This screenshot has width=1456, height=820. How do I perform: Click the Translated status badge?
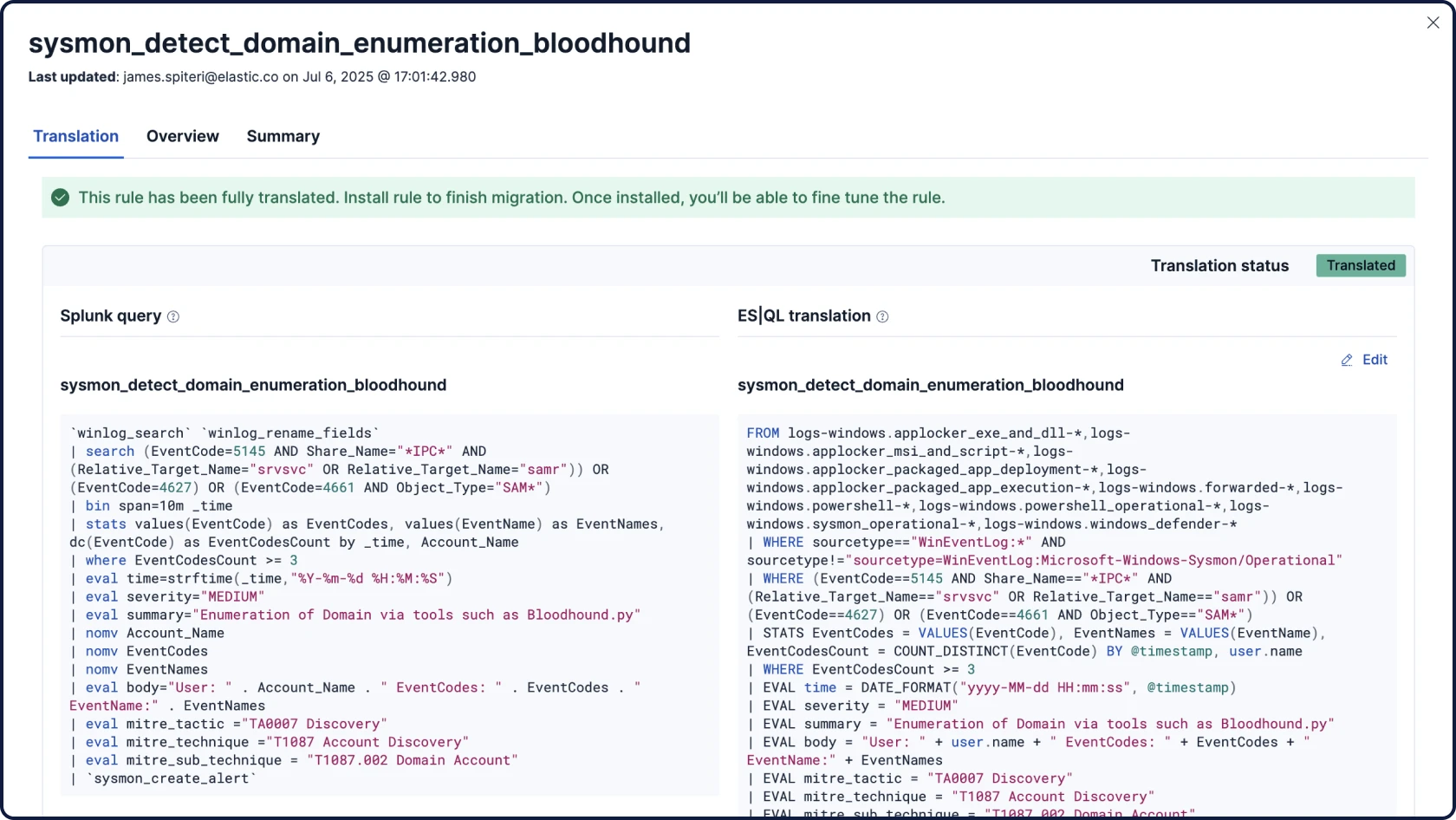1361,265
